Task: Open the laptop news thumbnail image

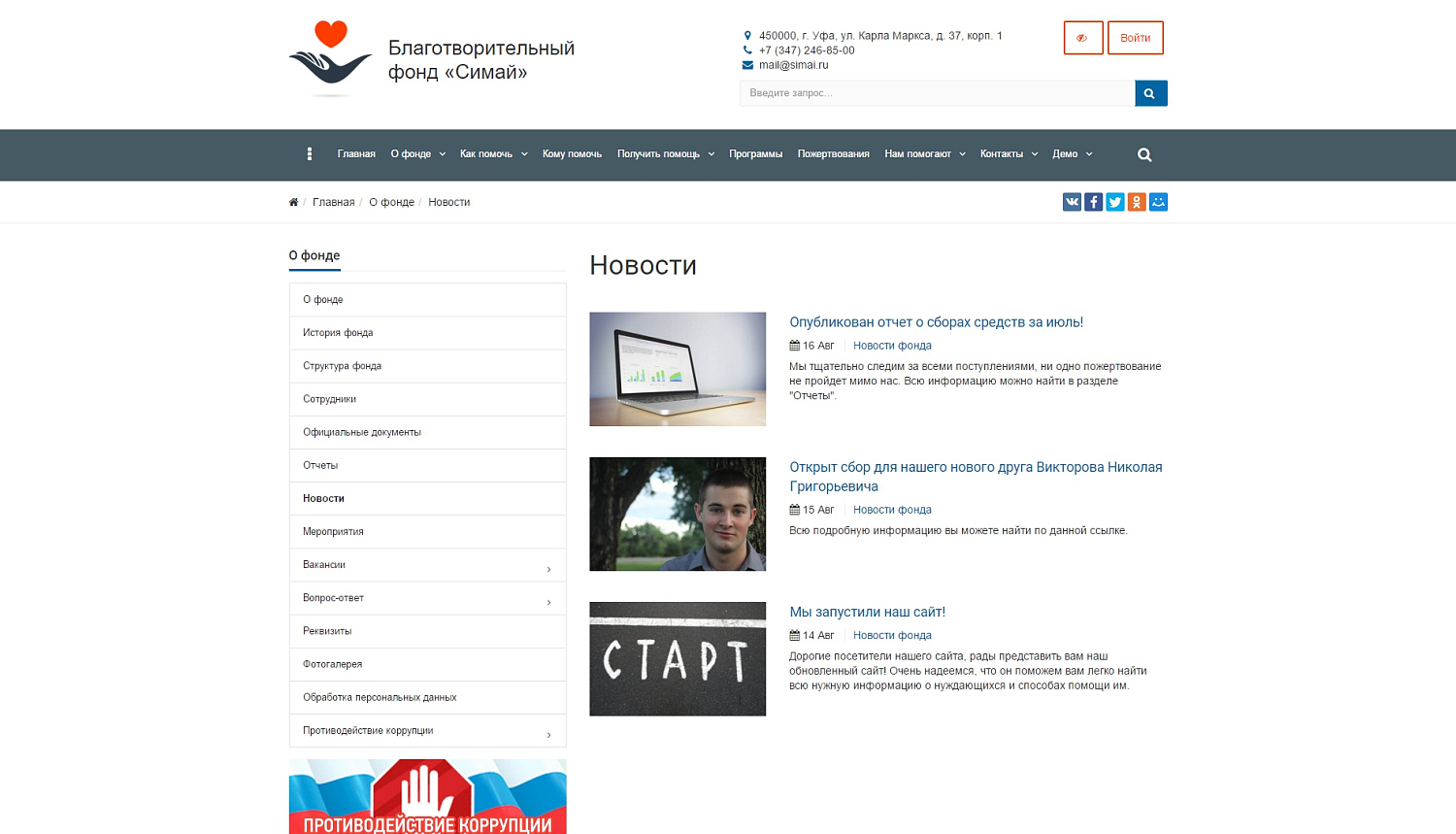Action: coord(678,369)
